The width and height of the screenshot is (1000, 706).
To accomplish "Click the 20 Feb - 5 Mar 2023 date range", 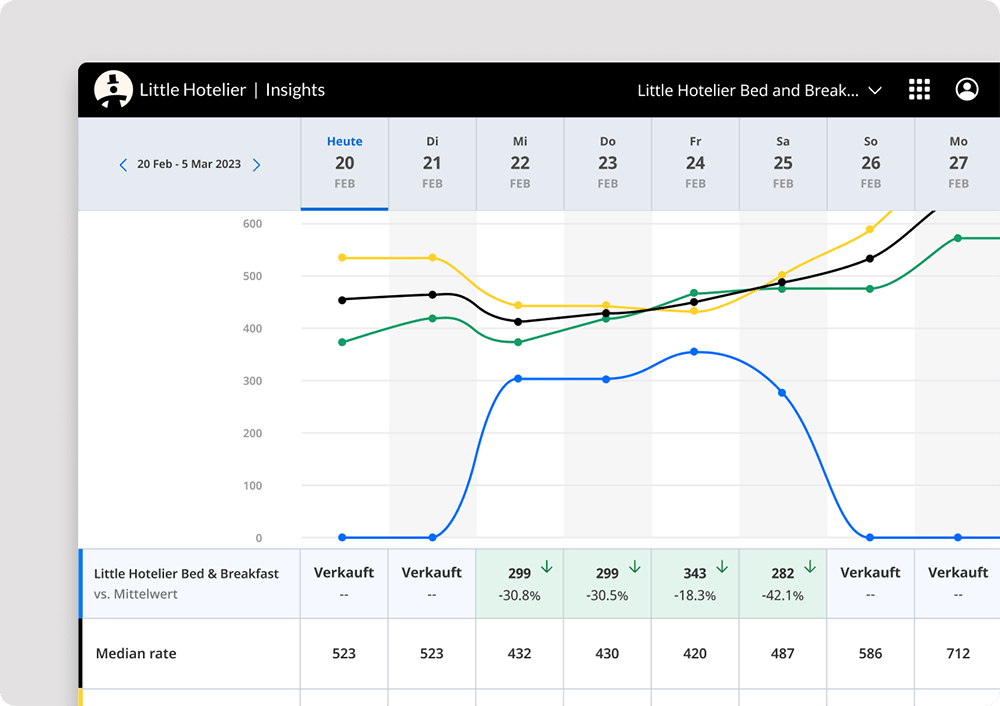I will [189, 164].
